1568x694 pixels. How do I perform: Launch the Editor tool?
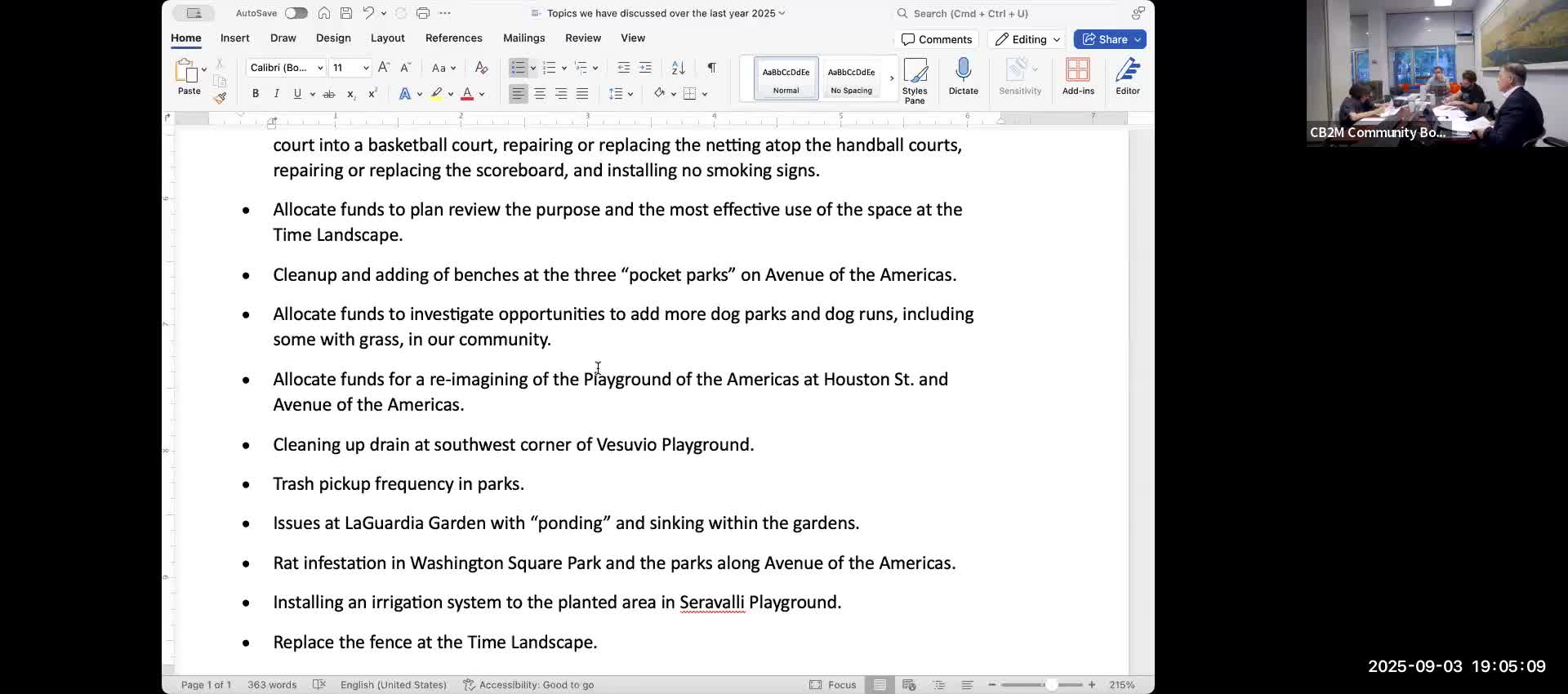click(1128, 77)
